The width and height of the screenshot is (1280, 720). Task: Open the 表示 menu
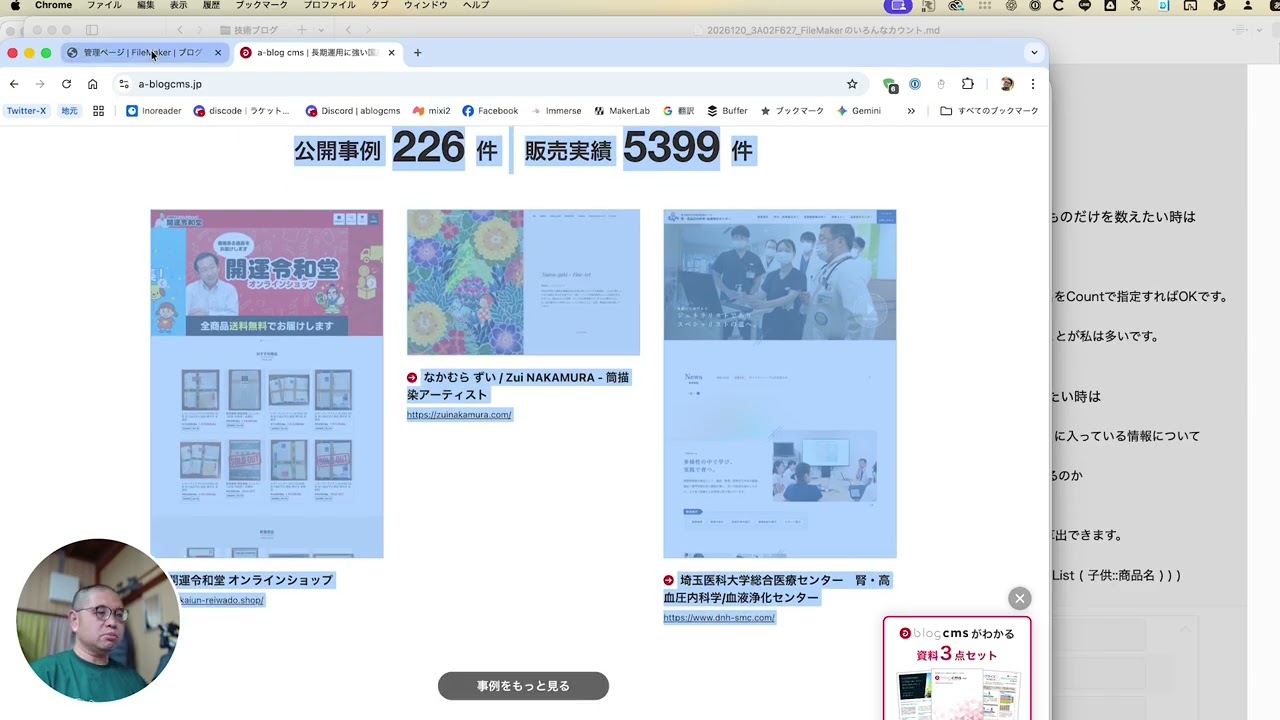tap(178, 6)
